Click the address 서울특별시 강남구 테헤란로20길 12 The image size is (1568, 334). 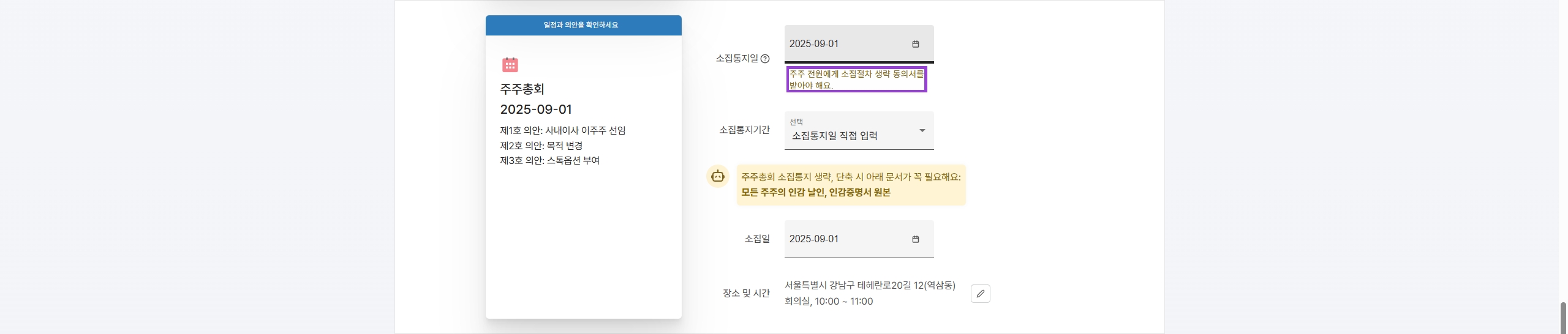(870, 286)
